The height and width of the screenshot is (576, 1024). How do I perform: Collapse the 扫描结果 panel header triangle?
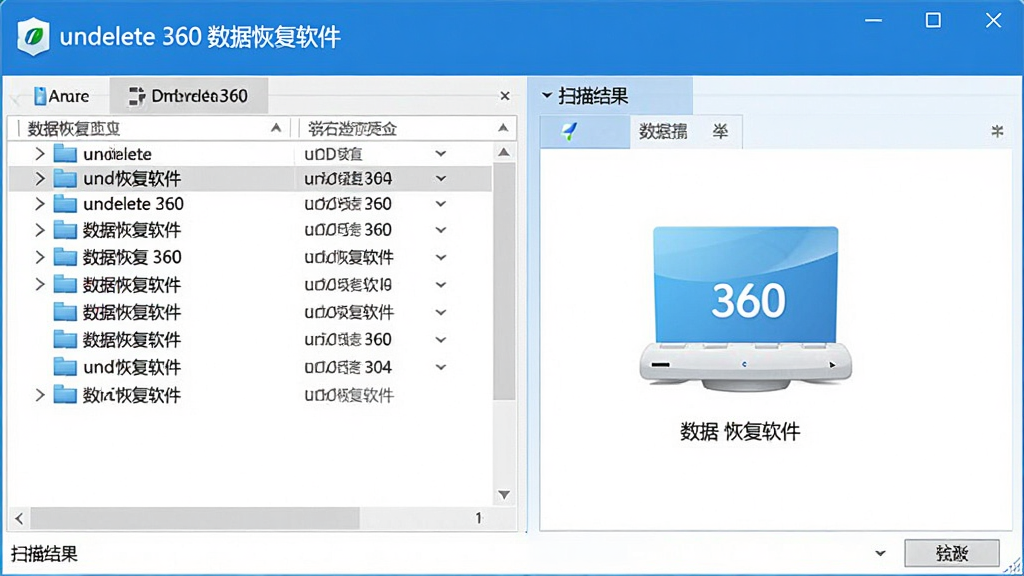pos(547,95)
